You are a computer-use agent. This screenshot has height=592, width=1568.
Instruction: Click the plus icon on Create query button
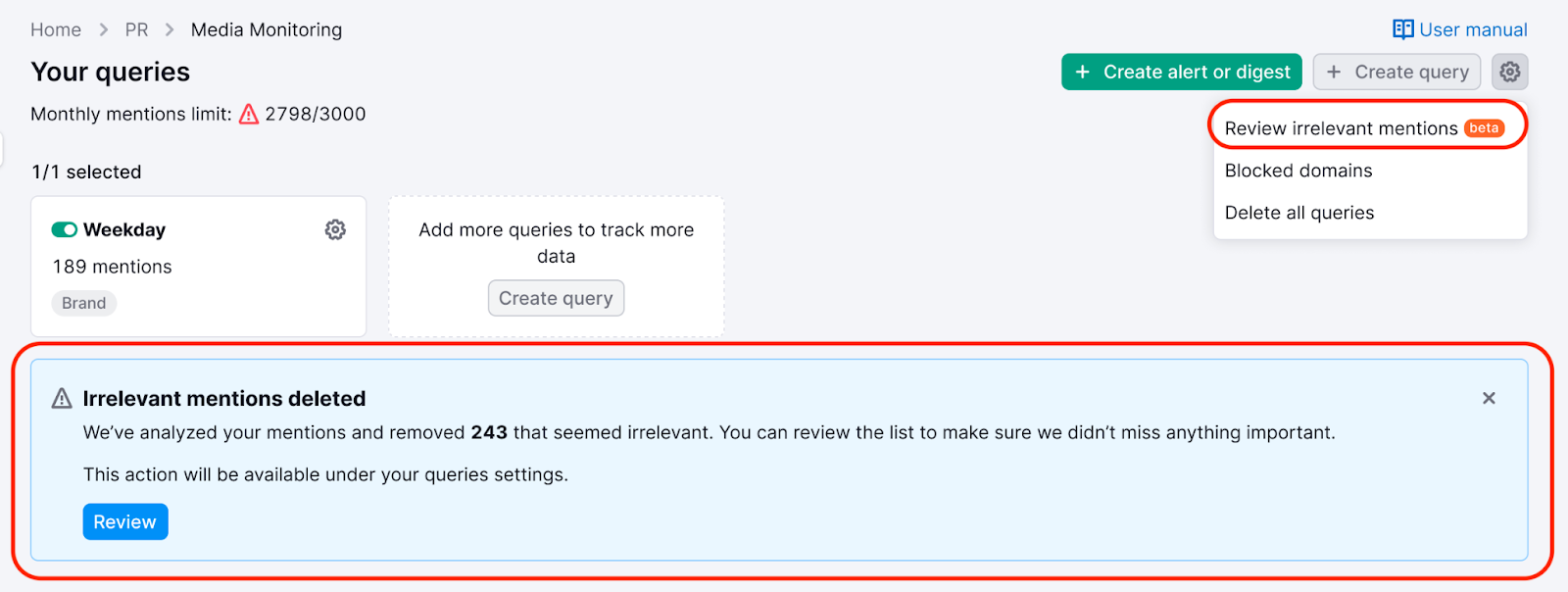pyautogui.click(x=1334, y=71)
